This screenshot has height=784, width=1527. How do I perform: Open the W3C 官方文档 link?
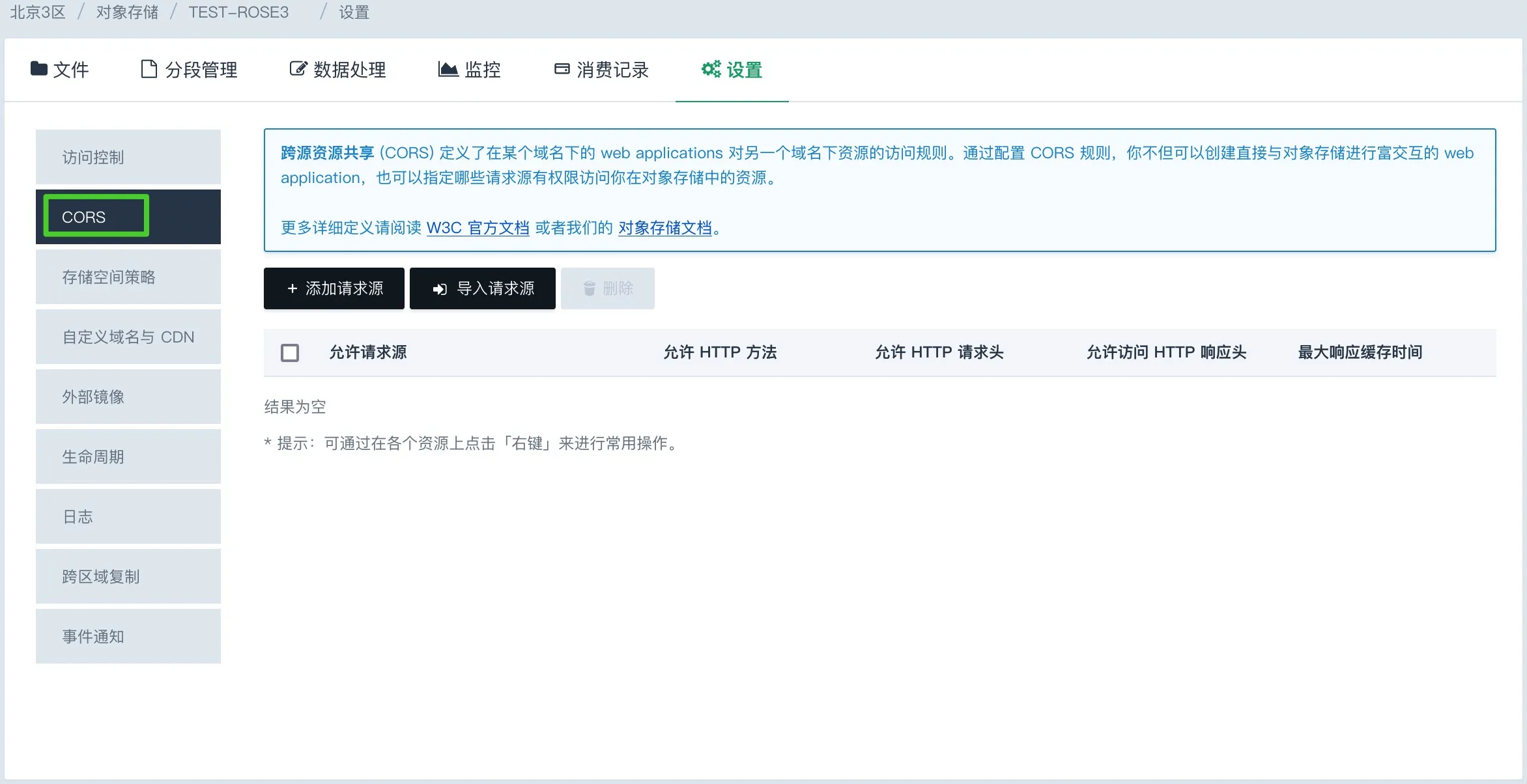point(478,228)
